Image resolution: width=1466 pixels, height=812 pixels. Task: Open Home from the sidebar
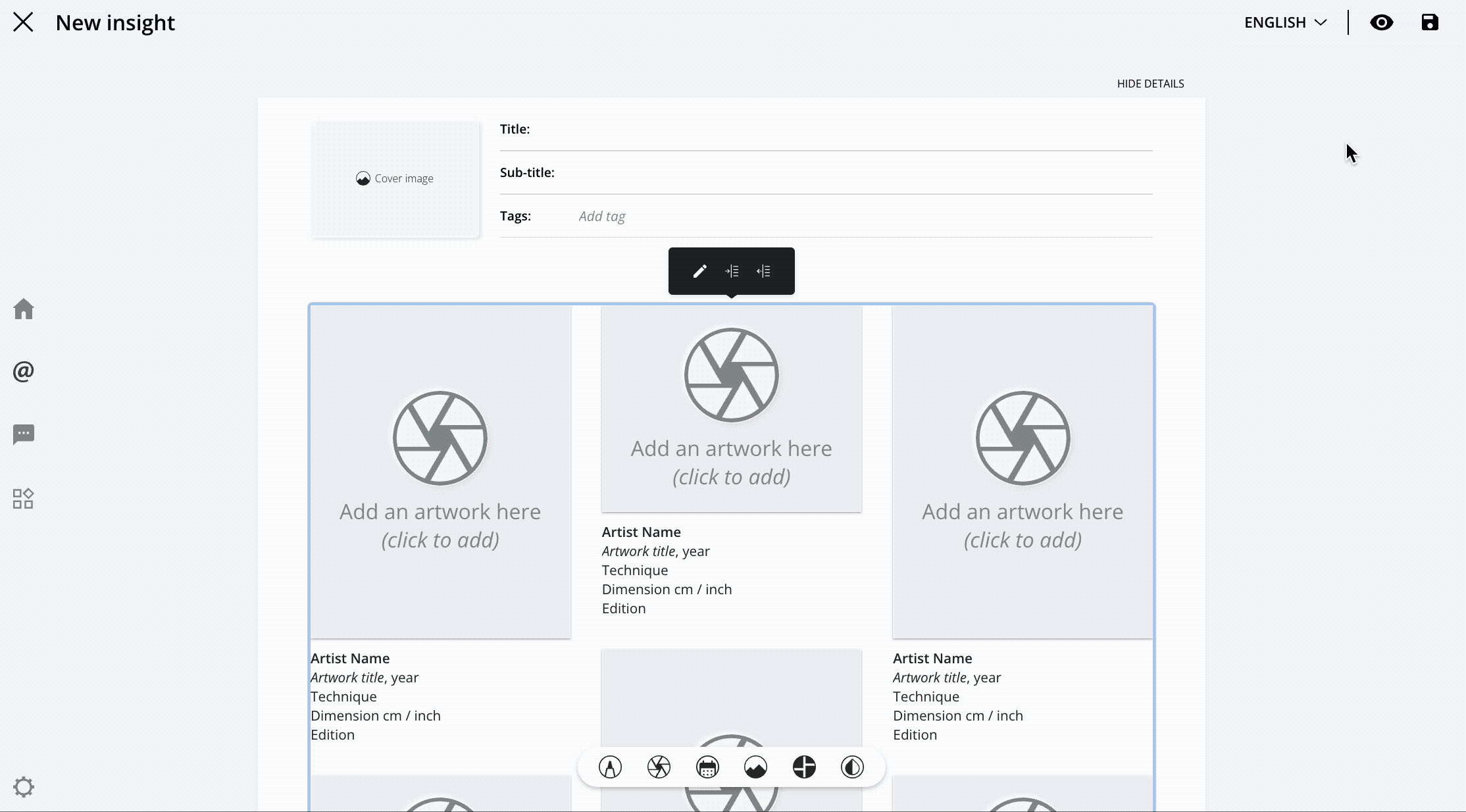24,309
